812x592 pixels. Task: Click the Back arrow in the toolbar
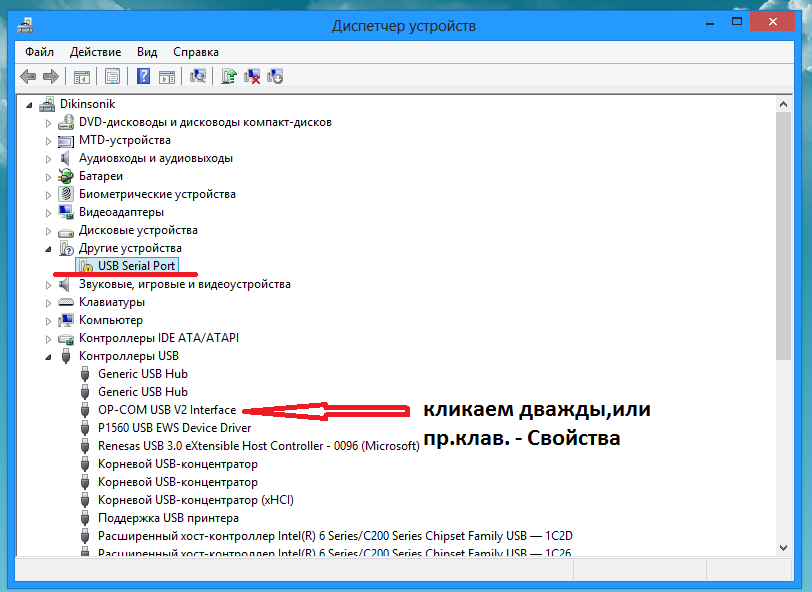[x=27, y=76]
